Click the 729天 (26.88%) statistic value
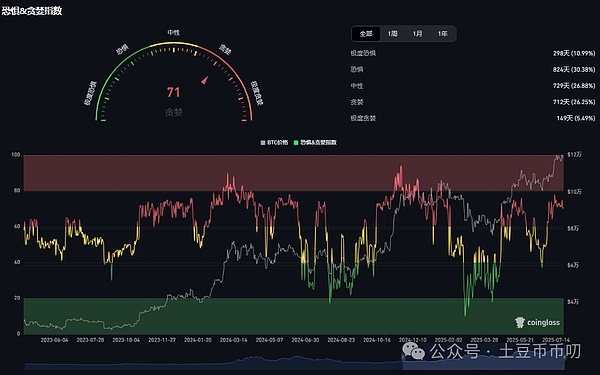Viewport: 600px width, 375px height. pyautogui.click(x=574, y=86)
